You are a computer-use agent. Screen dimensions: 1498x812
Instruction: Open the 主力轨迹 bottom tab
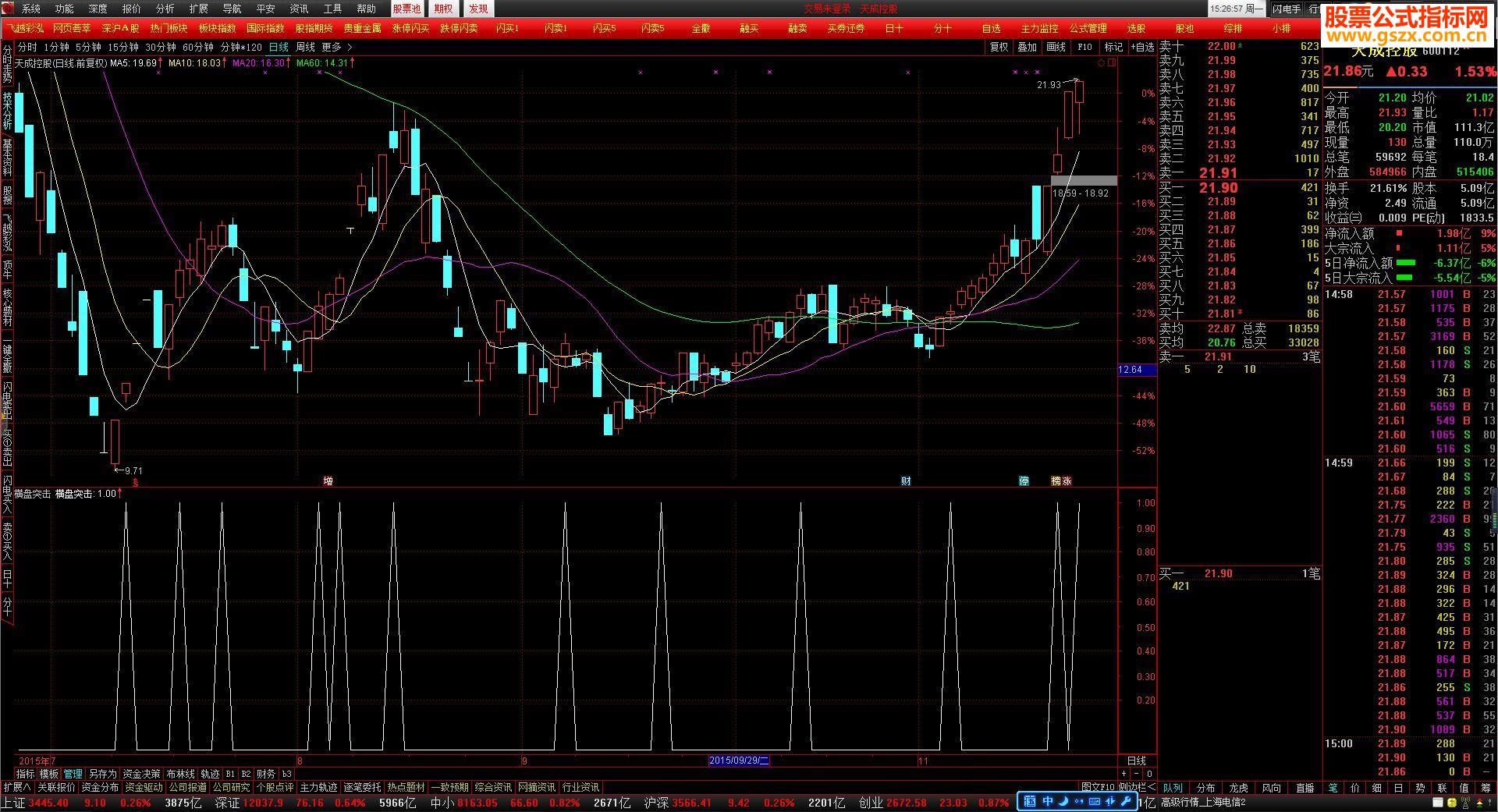point(318,787)
